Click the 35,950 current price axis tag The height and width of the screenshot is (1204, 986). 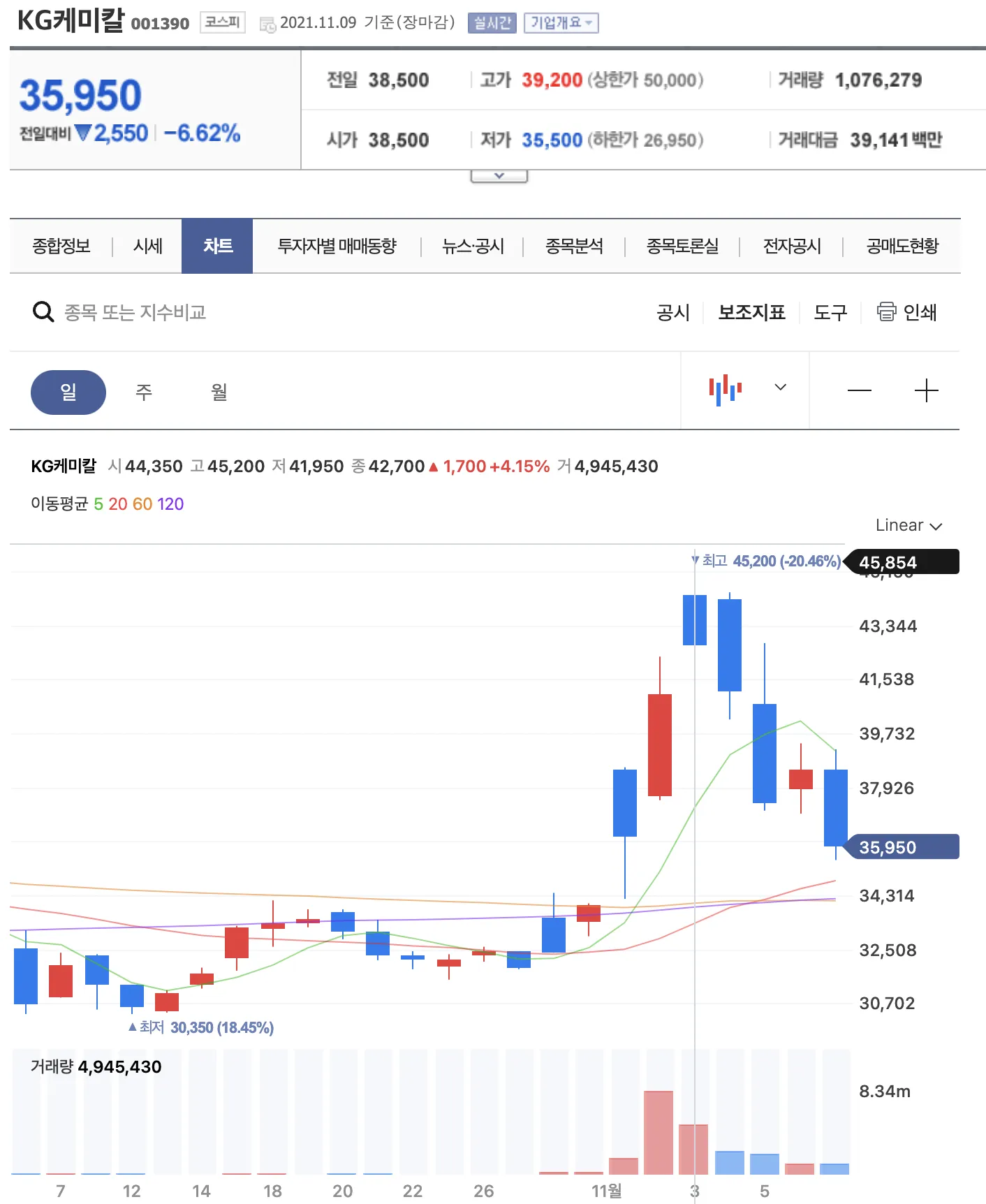[x=902, y=847]
